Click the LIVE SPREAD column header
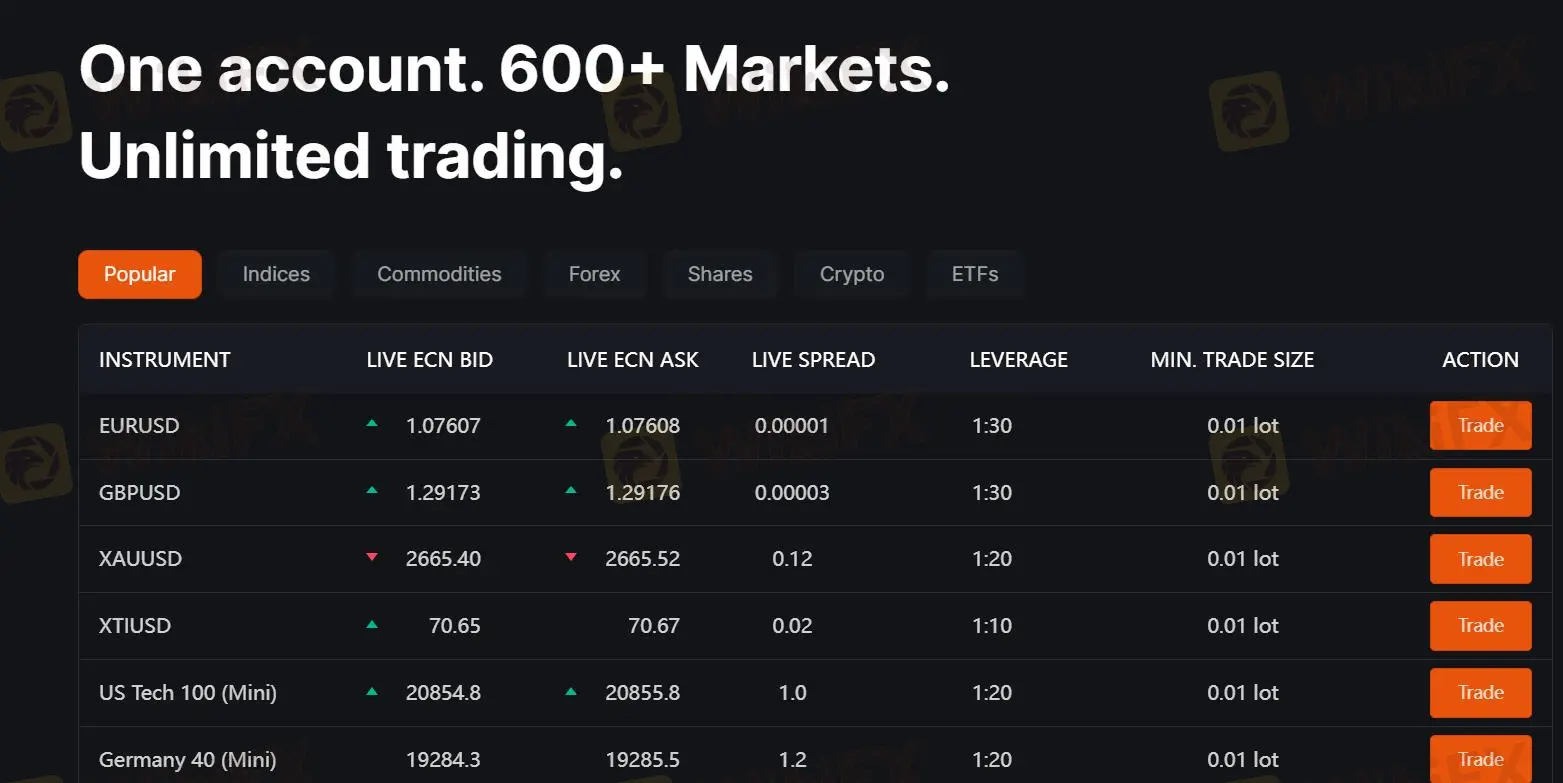 813,359
